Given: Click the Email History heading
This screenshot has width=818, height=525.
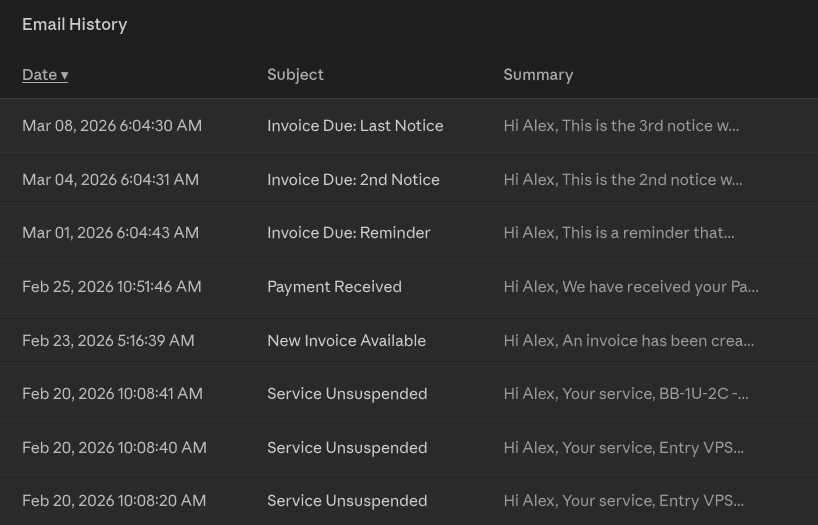Looking at the screenshot, I should click(75, 25).
